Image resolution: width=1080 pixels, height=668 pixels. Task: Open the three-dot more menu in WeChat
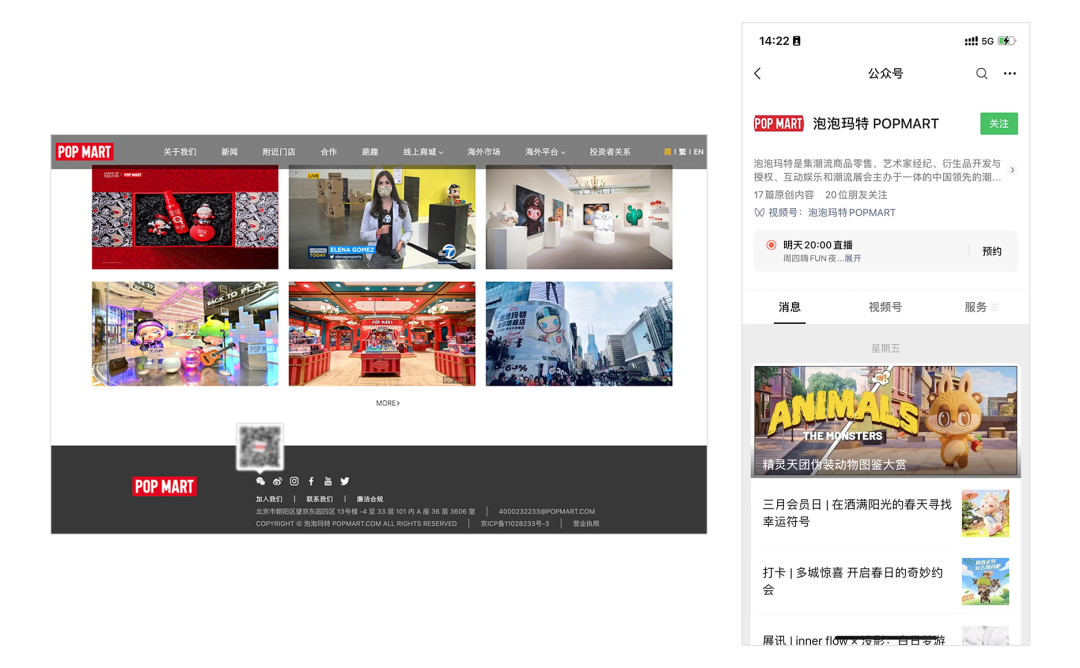(1010, 74)
